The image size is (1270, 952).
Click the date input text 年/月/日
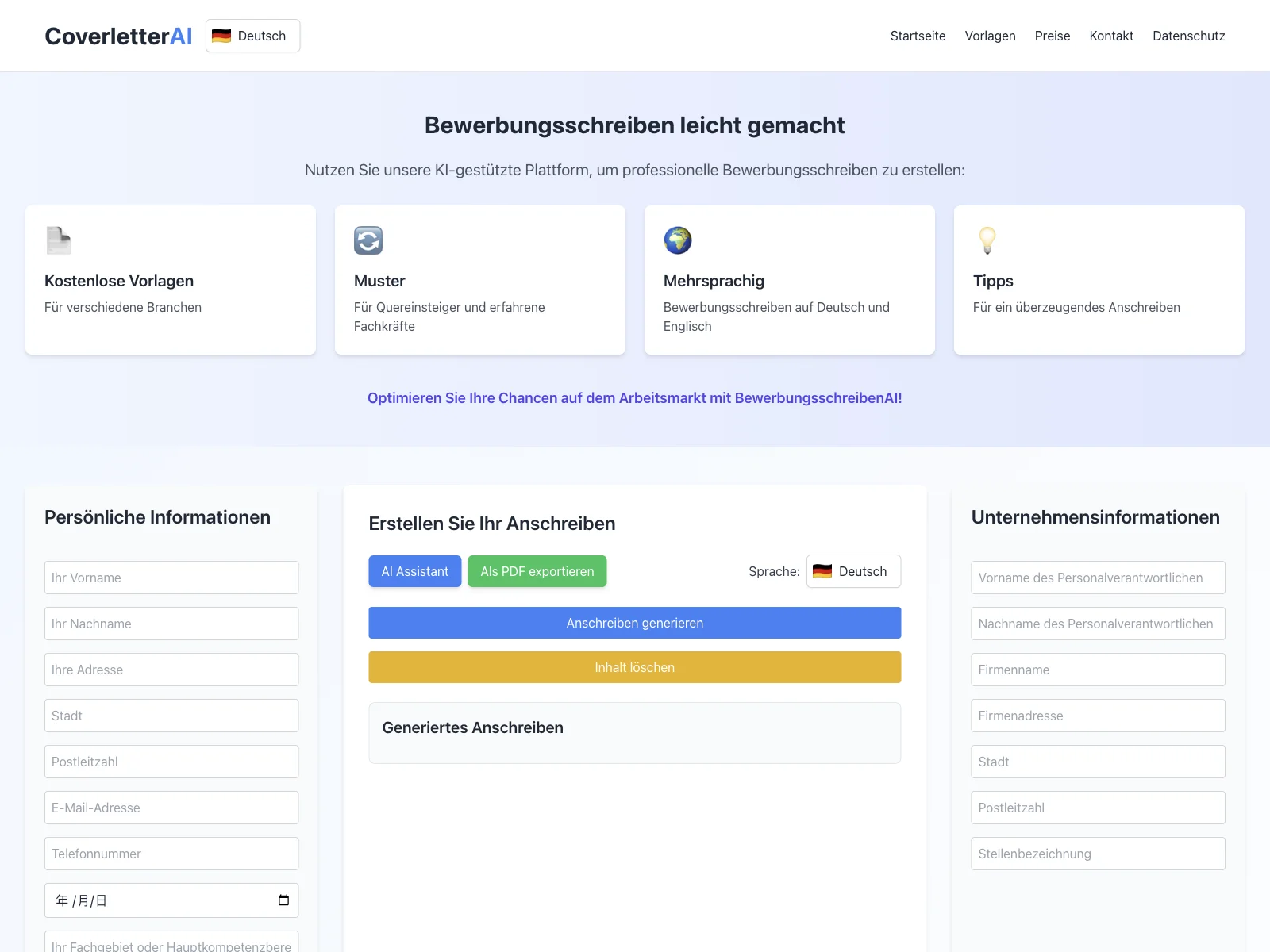tap(81, 900)
